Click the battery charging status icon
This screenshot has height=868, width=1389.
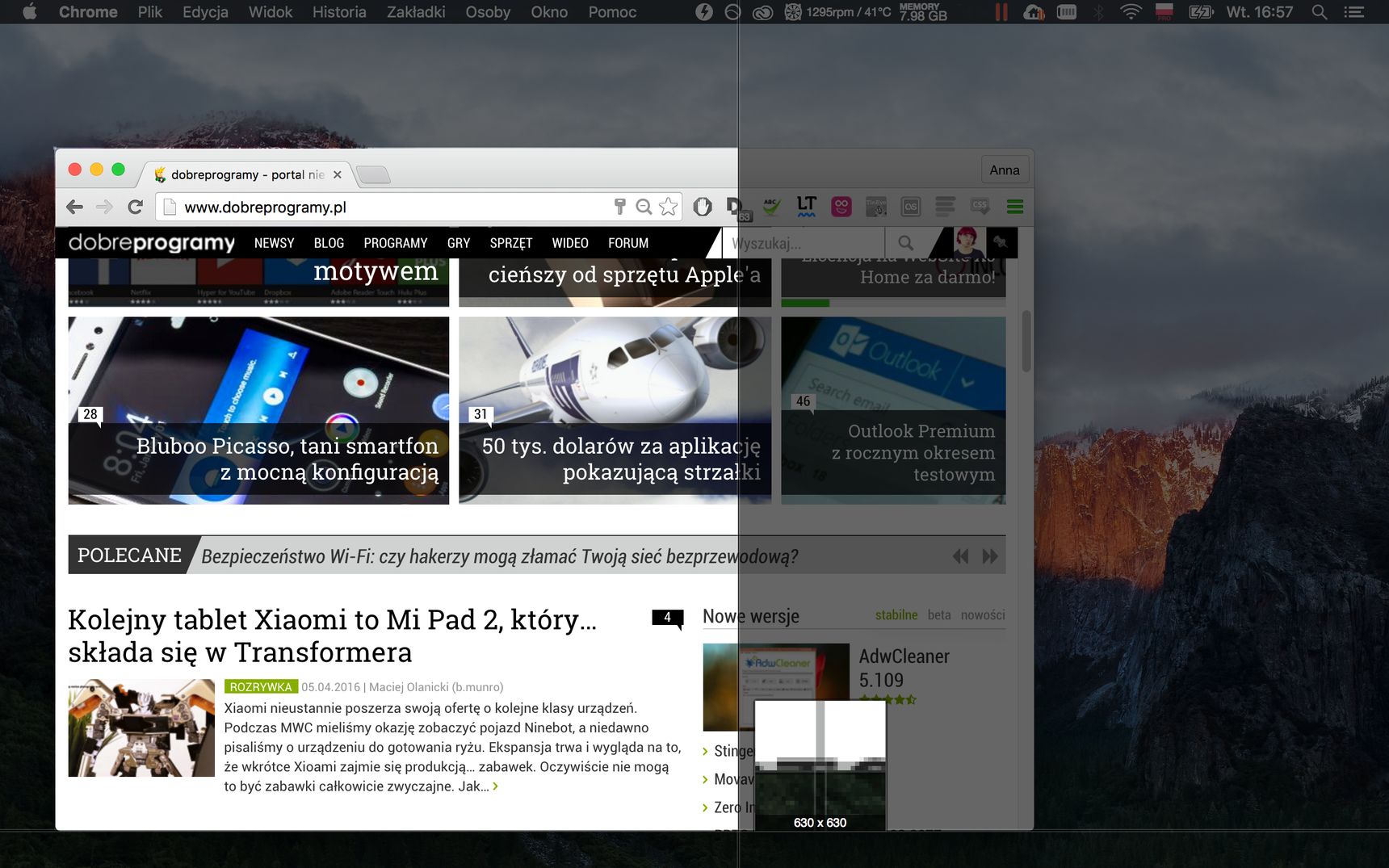(x=1201, y=12)
